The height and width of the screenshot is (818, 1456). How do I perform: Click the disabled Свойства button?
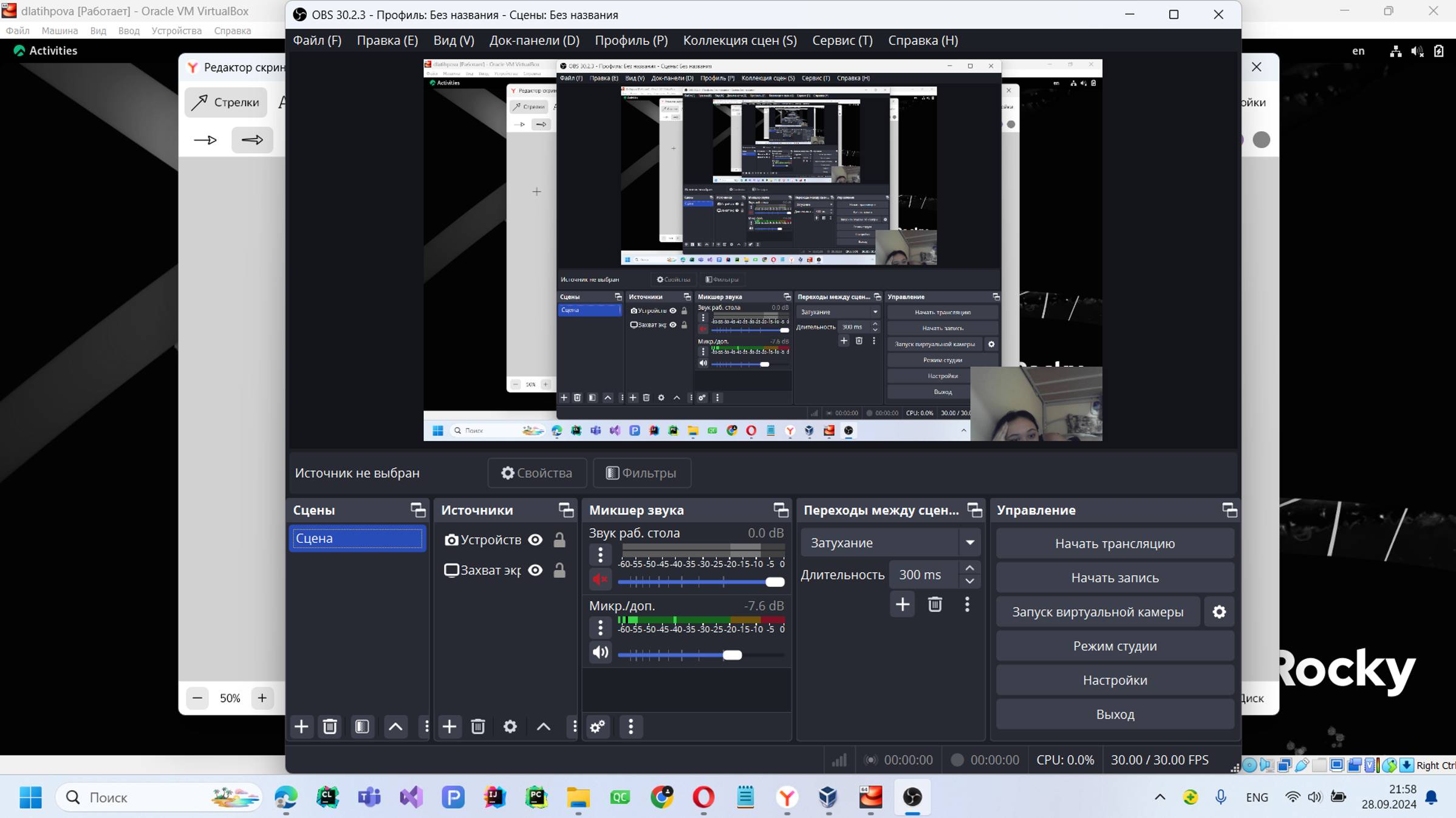tap(537, 472)
